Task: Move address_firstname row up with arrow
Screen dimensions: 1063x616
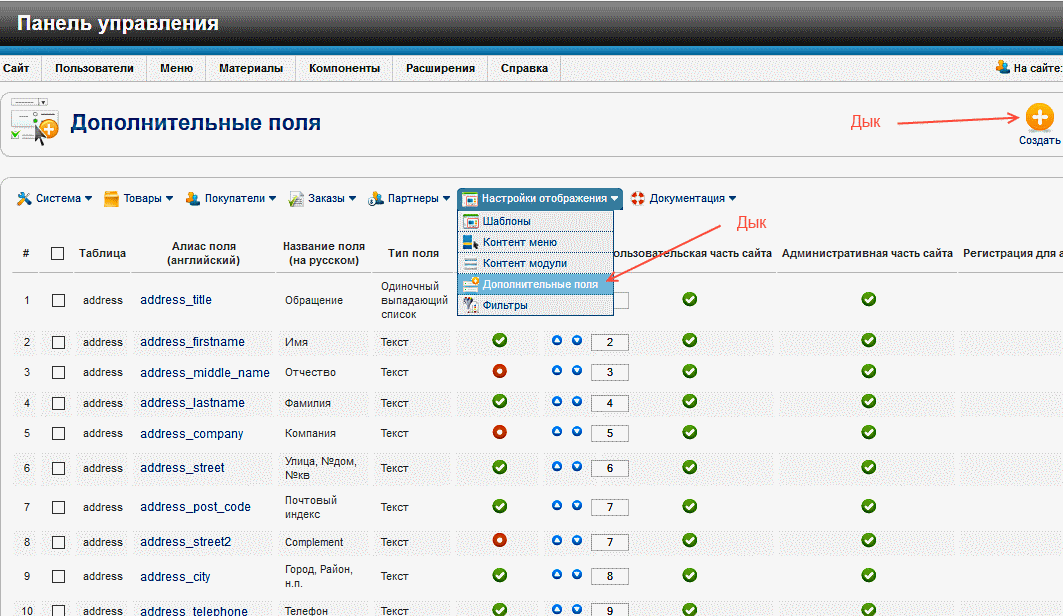Action: tap(557, 341)
